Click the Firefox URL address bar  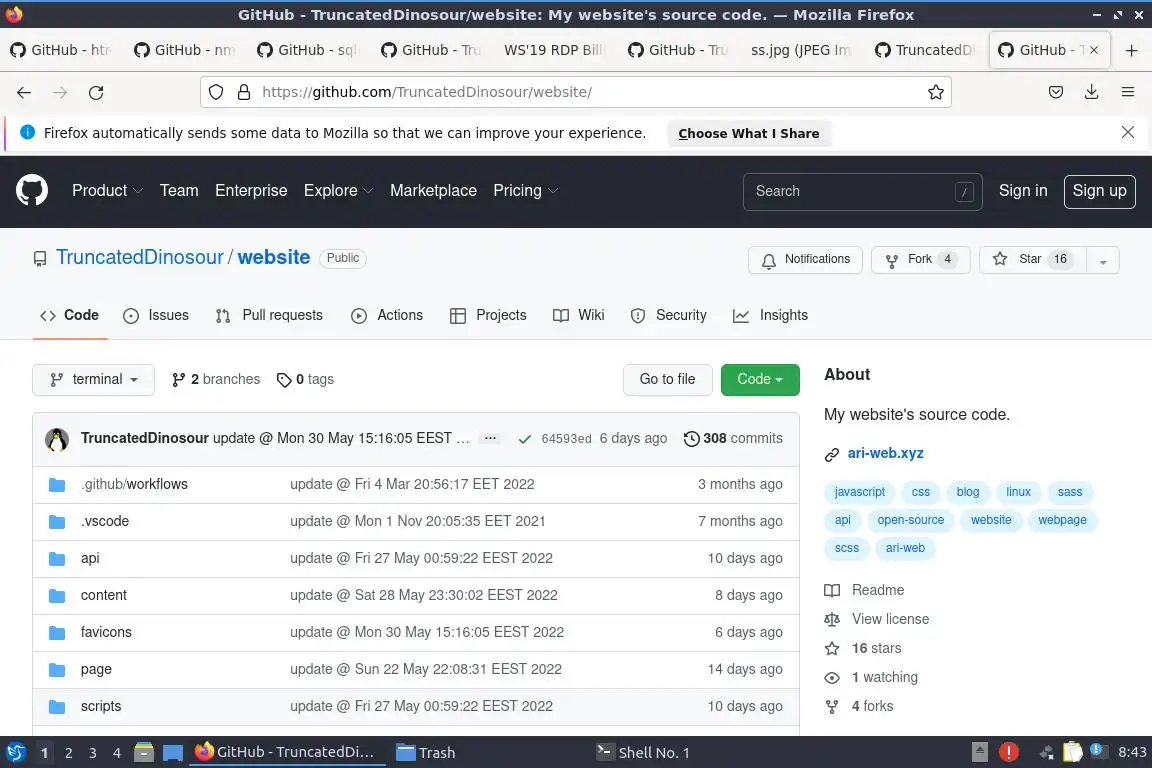576,92
